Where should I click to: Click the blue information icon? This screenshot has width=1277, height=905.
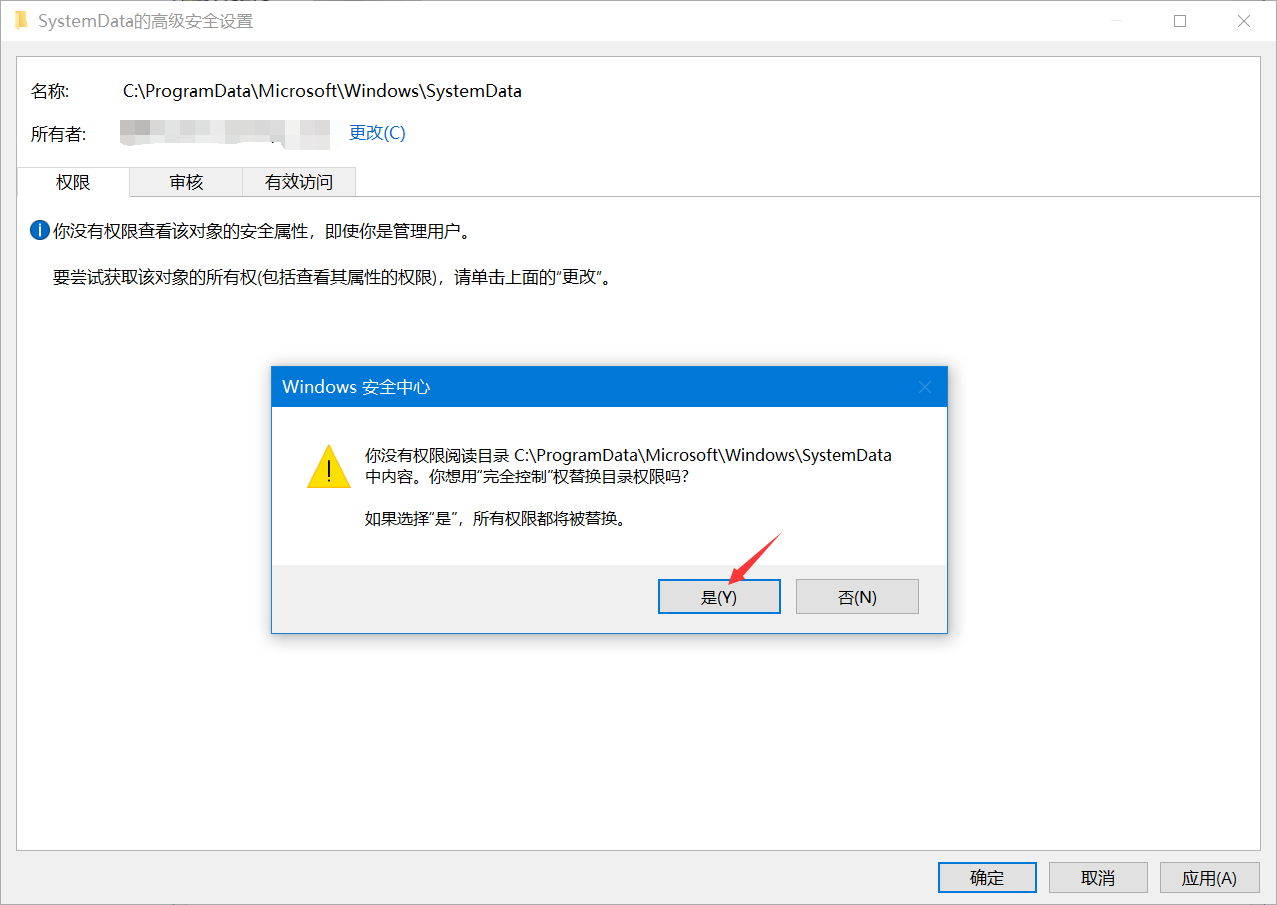[x=39, y=231]
